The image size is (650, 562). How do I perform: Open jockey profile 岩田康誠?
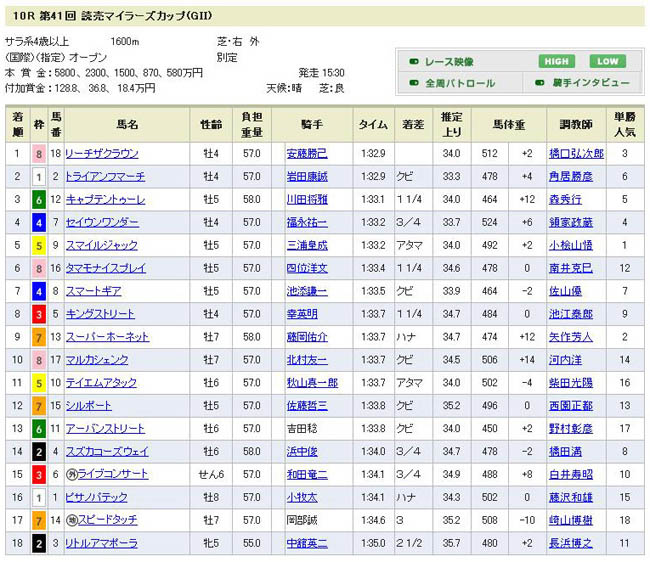coord(306,177)
